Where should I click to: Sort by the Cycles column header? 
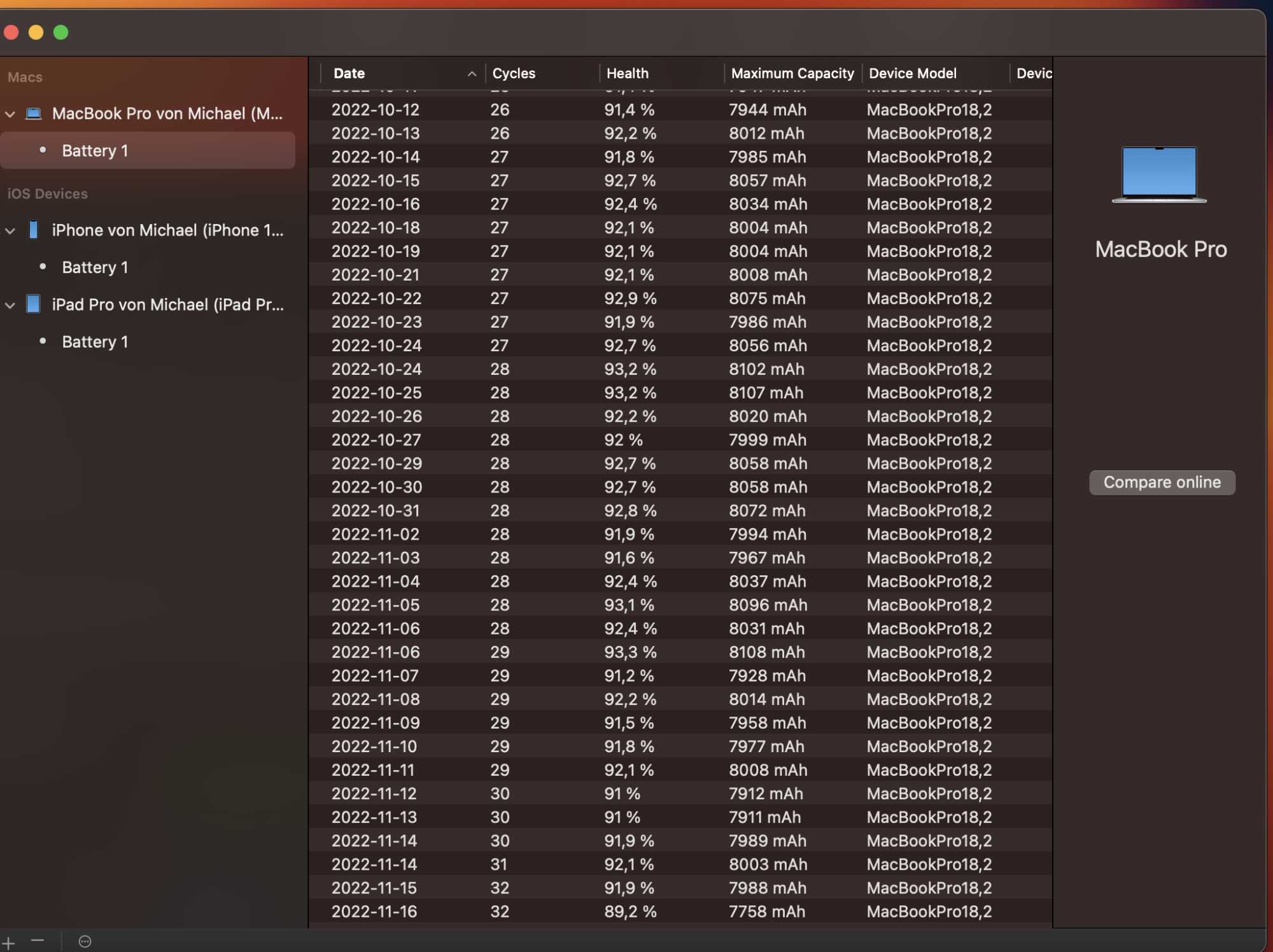(514, 74)
